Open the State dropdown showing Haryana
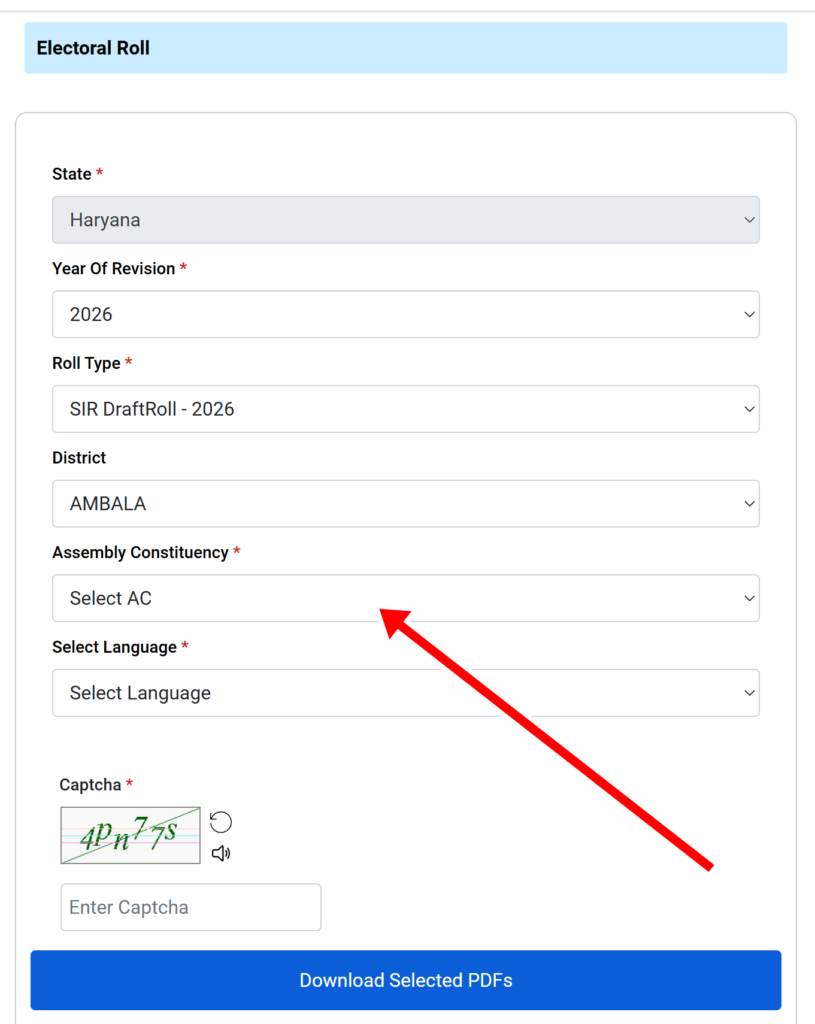This screenshot has height=1024, width=815. (406, 220)
